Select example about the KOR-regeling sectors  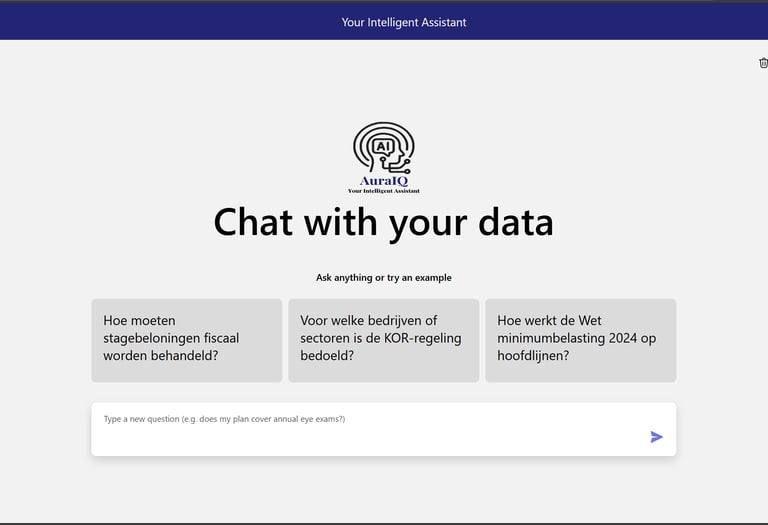pos(384,340)
